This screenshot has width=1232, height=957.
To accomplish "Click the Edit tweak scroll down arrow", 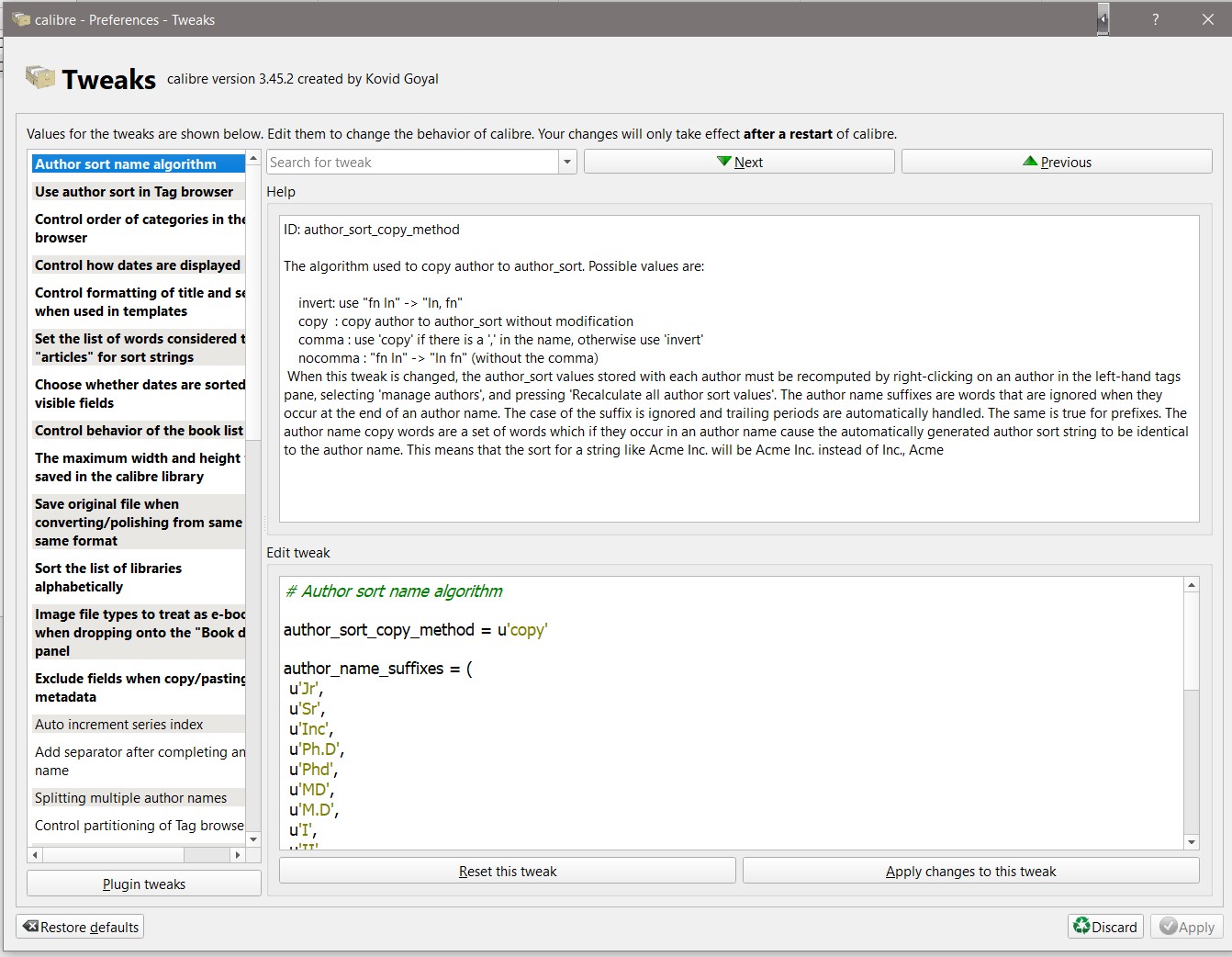I will tap(1192, 841).
